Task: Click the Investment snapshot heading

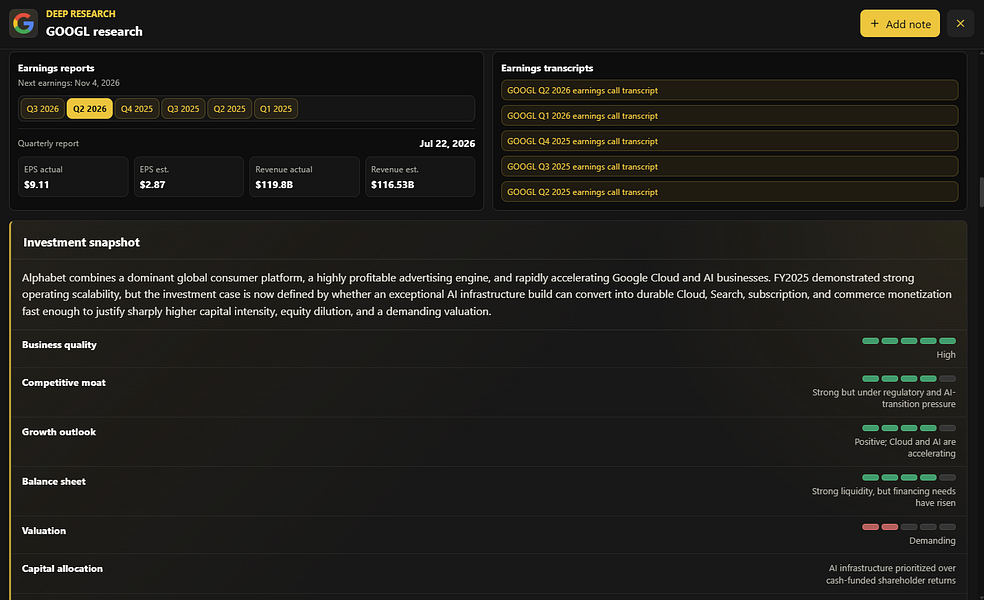Action: click(x=82, y=242)
